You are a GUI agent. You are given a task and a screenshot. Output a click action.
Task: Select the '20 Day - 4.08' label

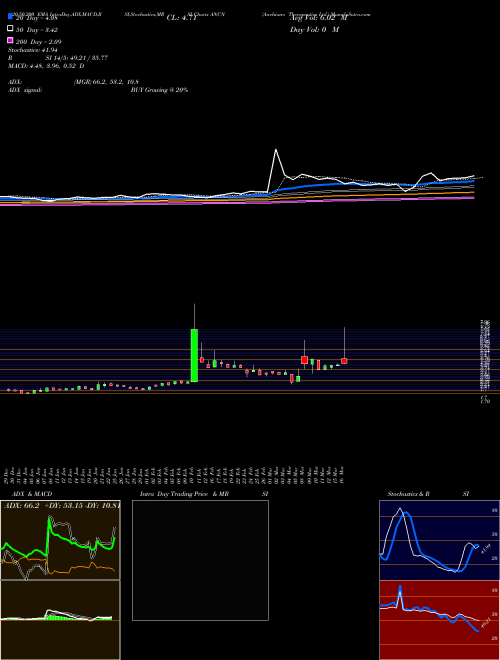click(37, 18)
